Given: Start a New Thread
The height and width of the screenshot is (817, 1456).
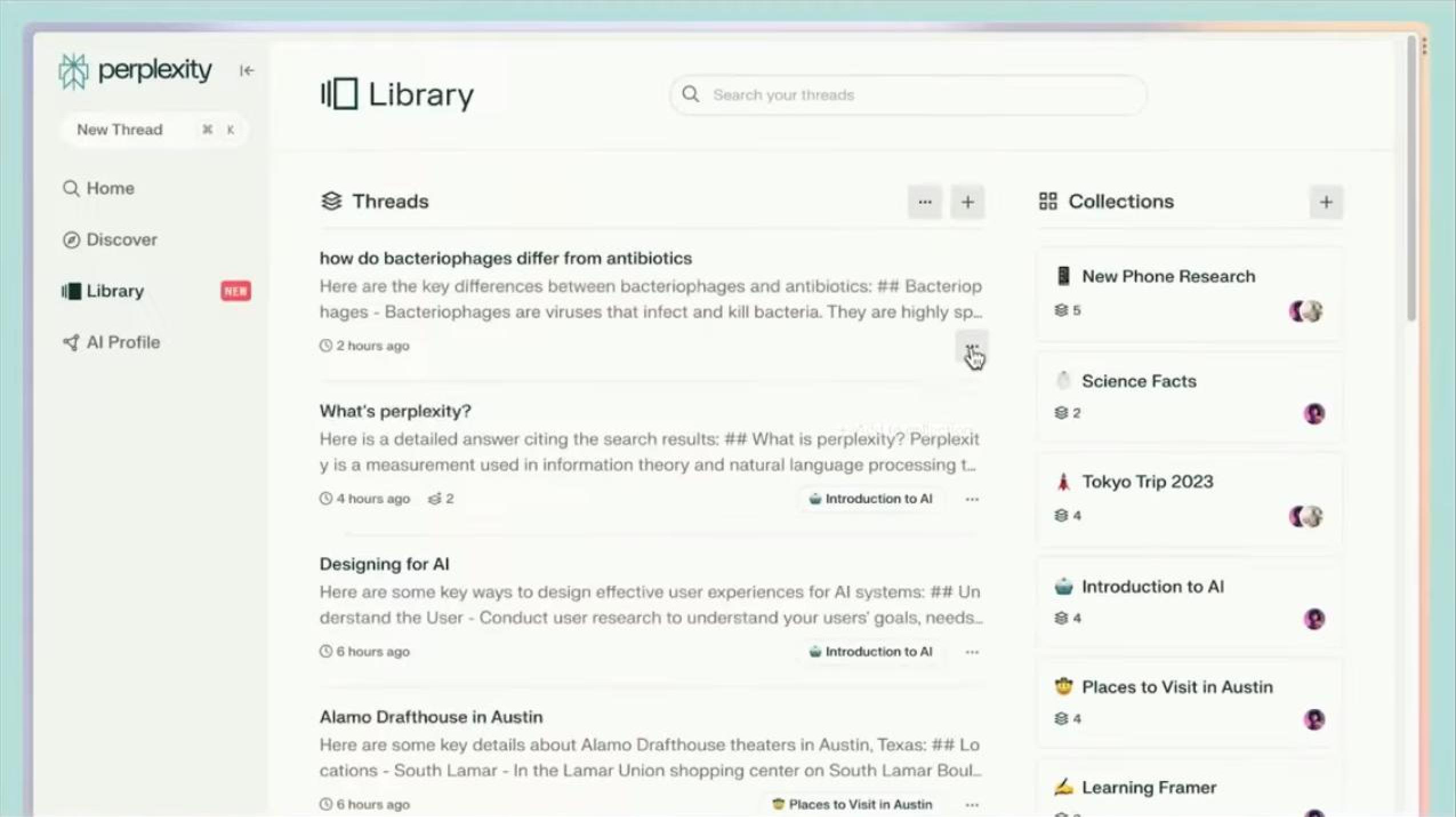Looking at the screenshot, I should point(154,130).
